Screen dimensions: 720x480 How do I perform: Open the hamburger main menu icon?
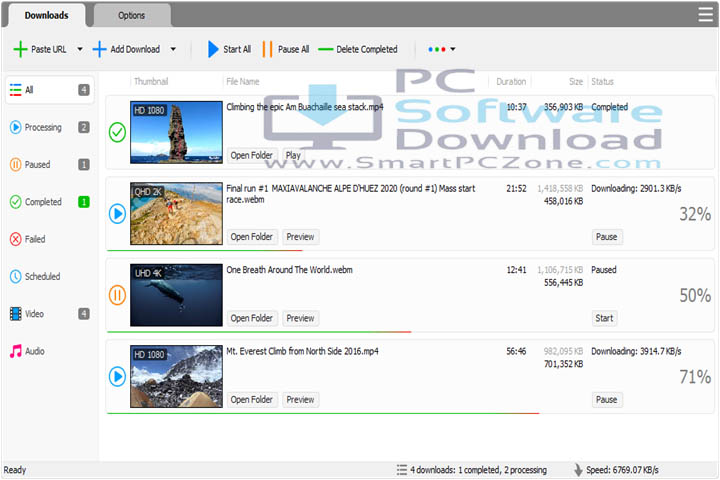pyautogui.click(x=705, y=14)
